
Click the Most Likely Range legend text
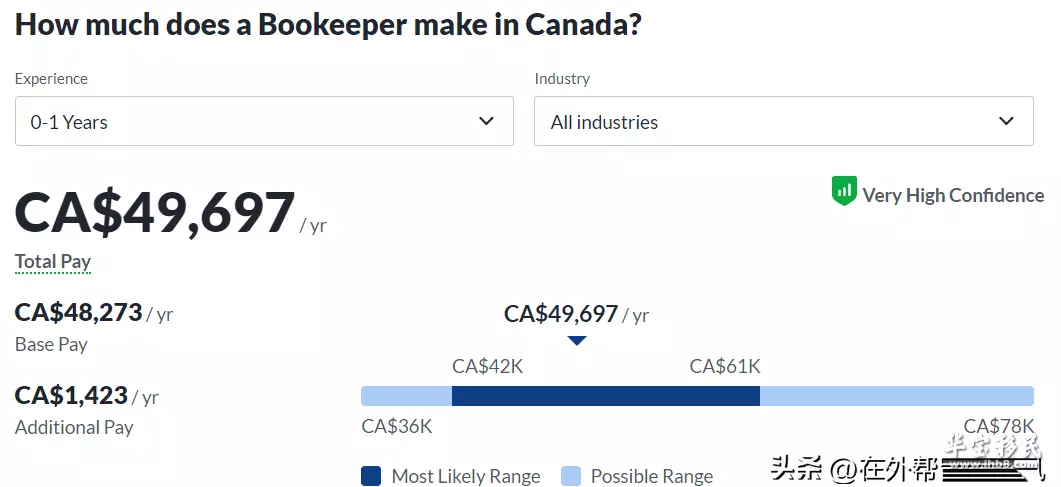click(465, 476)
